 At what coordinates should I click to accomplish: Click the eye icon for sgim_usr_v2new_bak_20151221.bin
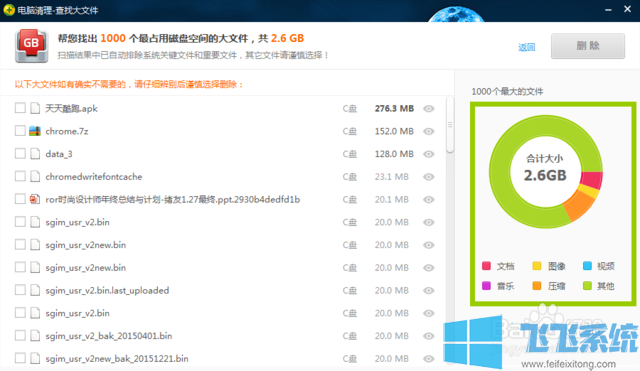click(x=428, y=359)
